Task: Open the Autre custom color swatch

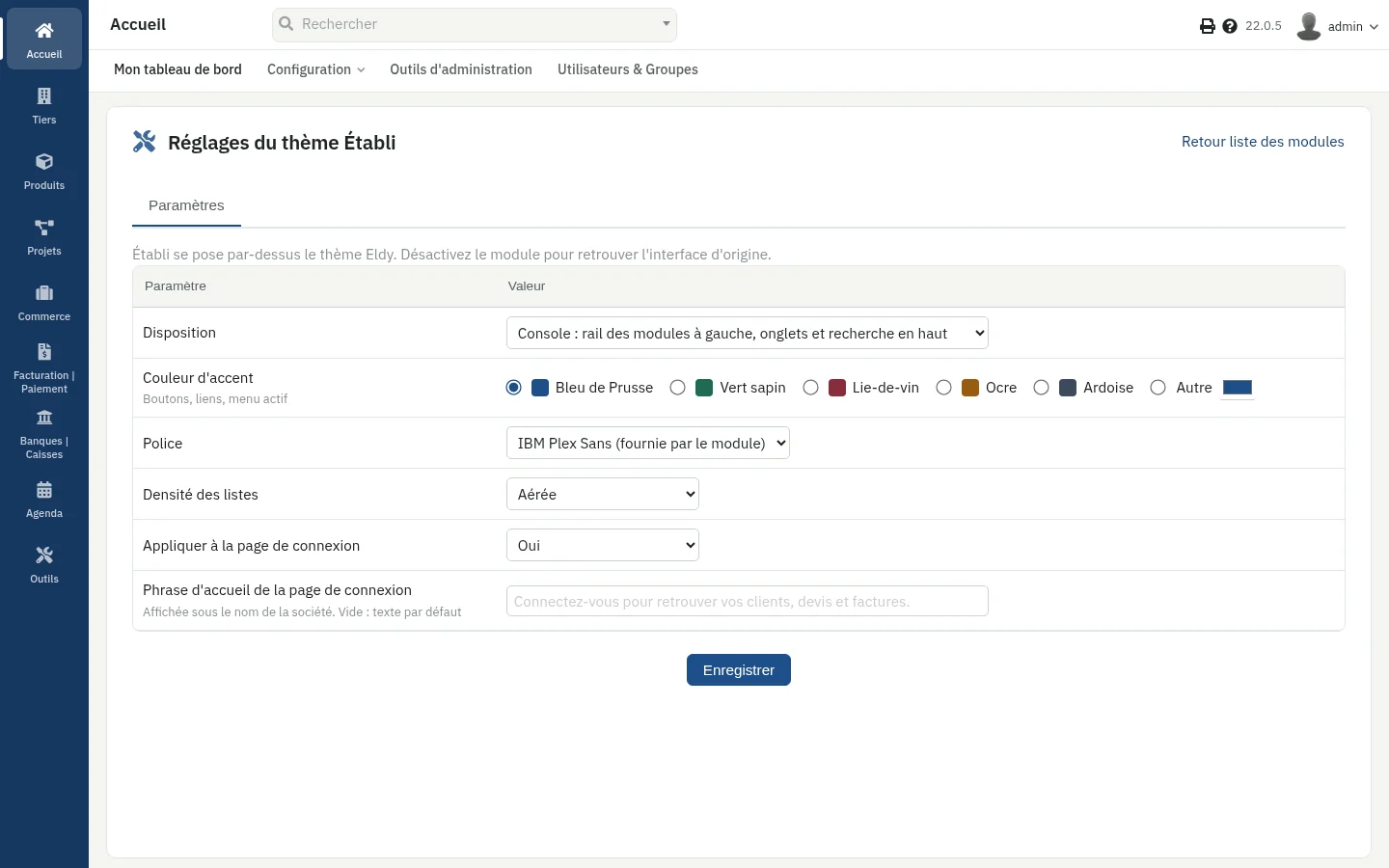Action: tap(1238, 388)
